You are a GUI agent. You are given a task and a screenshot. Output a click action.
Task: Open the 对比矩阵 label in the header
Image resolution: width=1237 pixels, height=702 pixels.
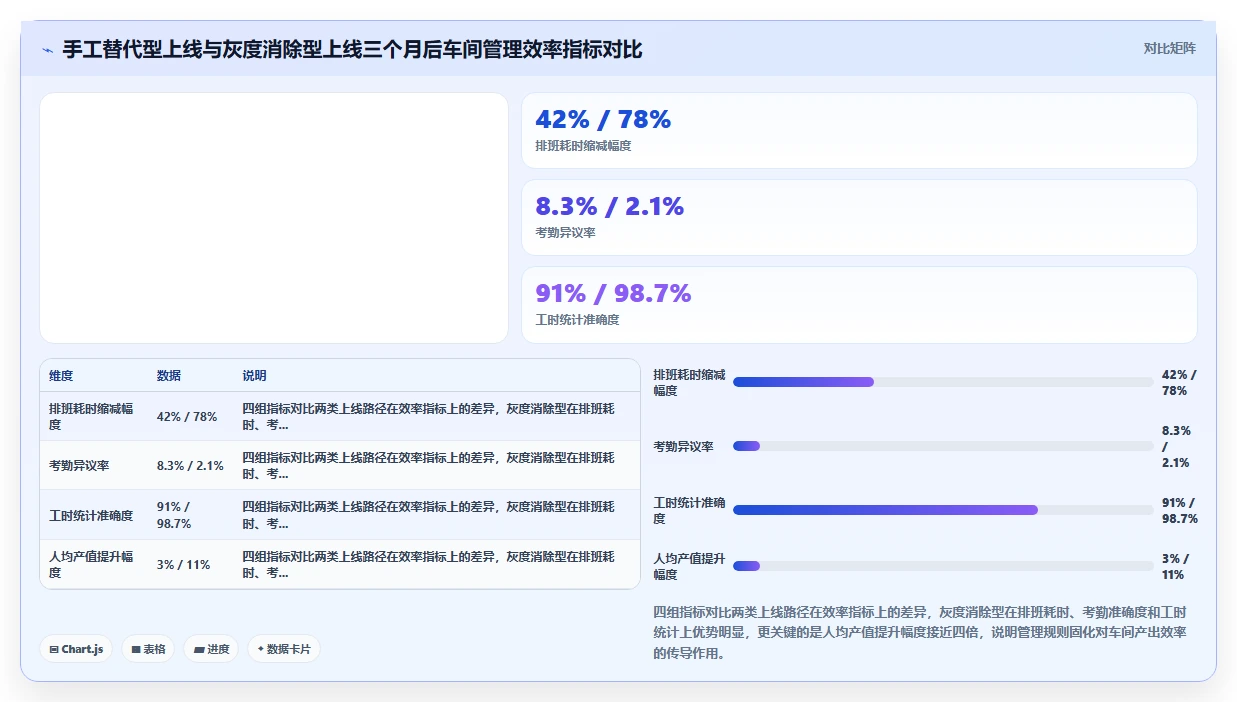point(1170,48)
